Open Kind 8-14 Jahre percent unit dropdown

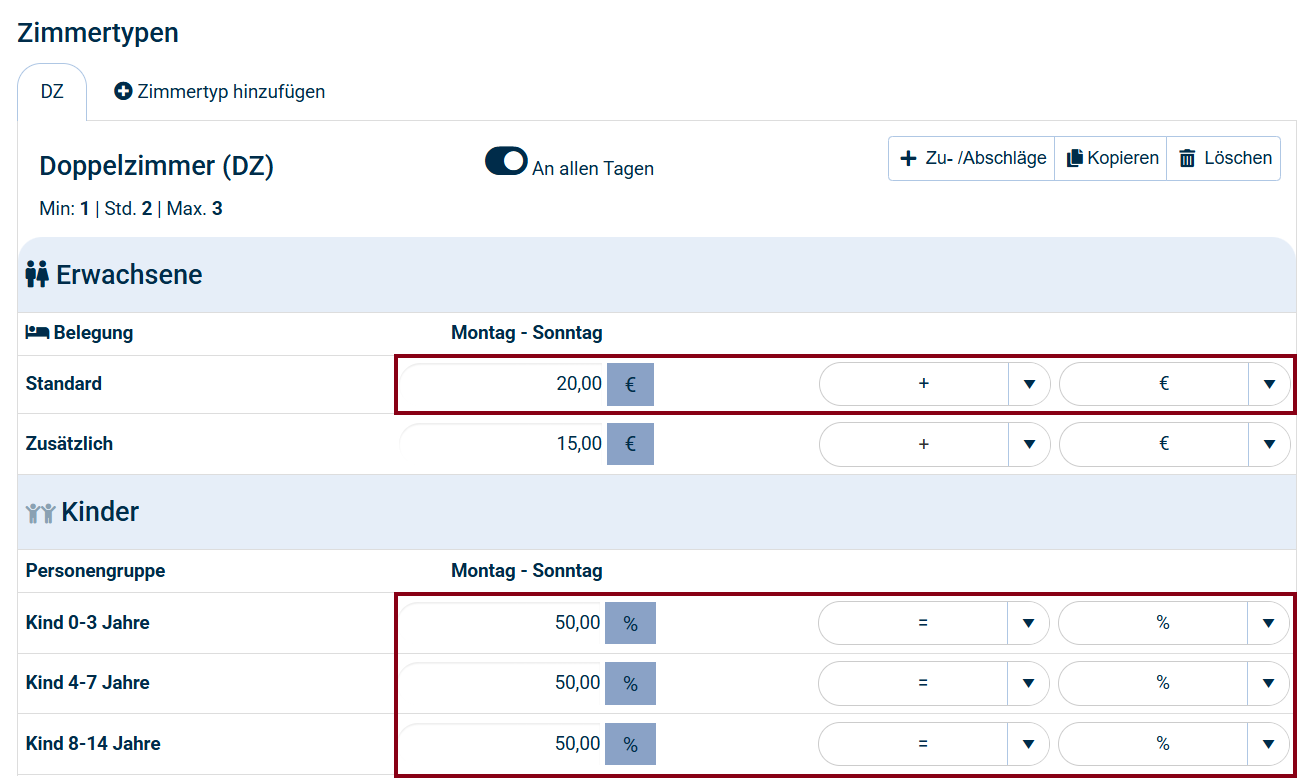[x=1268, y=743]
